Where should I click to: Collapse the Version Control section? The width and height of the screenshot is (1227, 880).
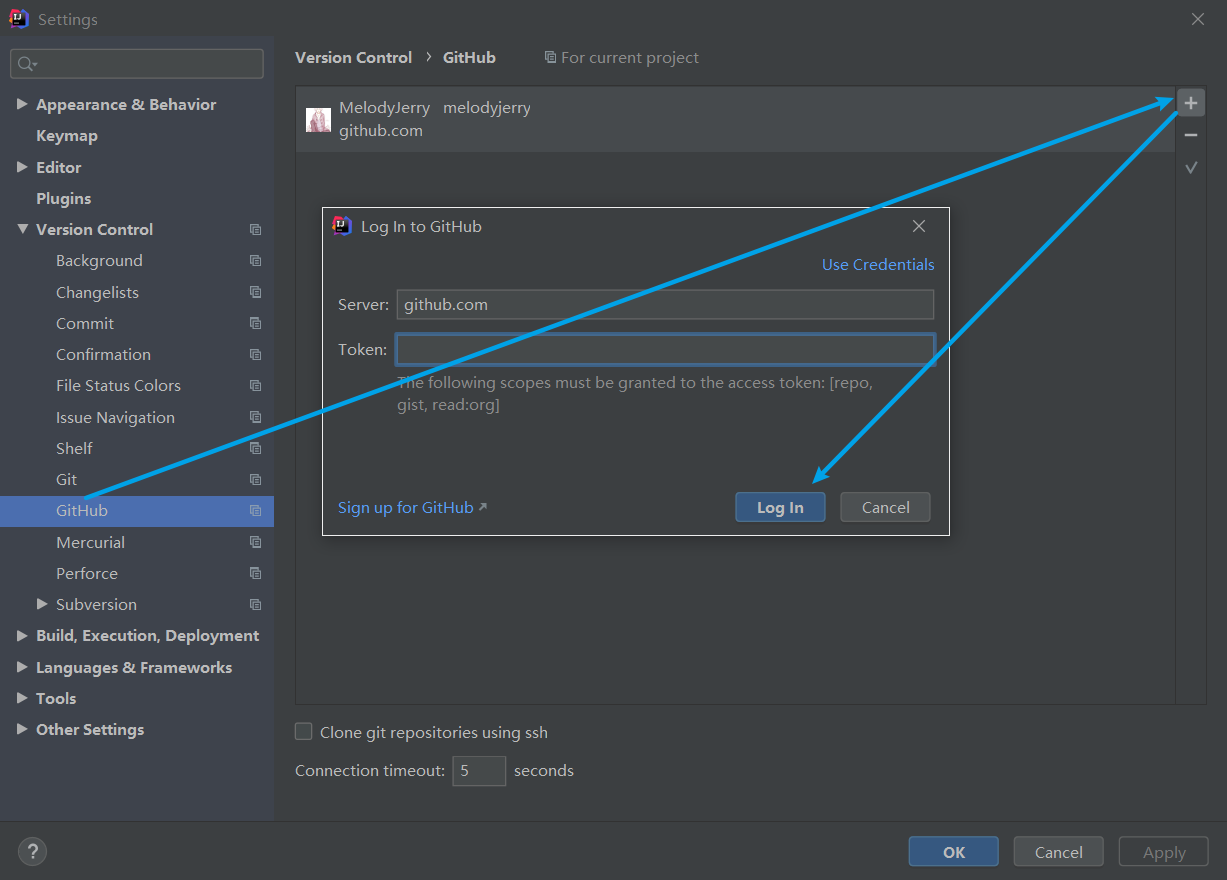22,229
